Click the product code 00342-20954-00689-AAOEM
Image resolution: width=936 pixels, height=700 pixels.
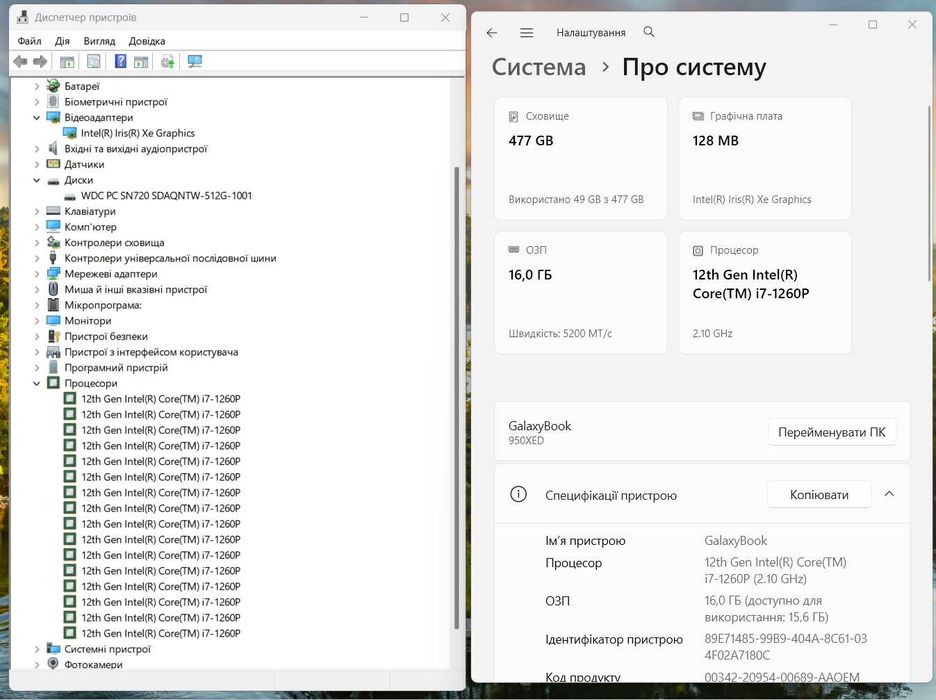pos(782,677)
